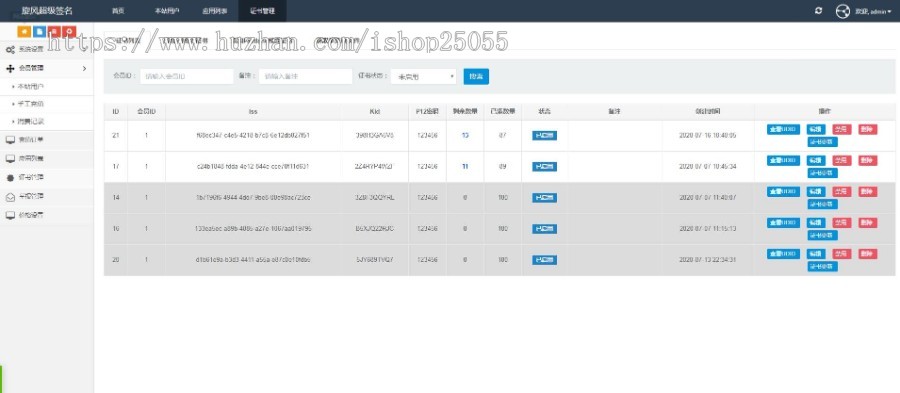
Task: Click widest blue action button in row ID 16
Action: coord(783,223)
